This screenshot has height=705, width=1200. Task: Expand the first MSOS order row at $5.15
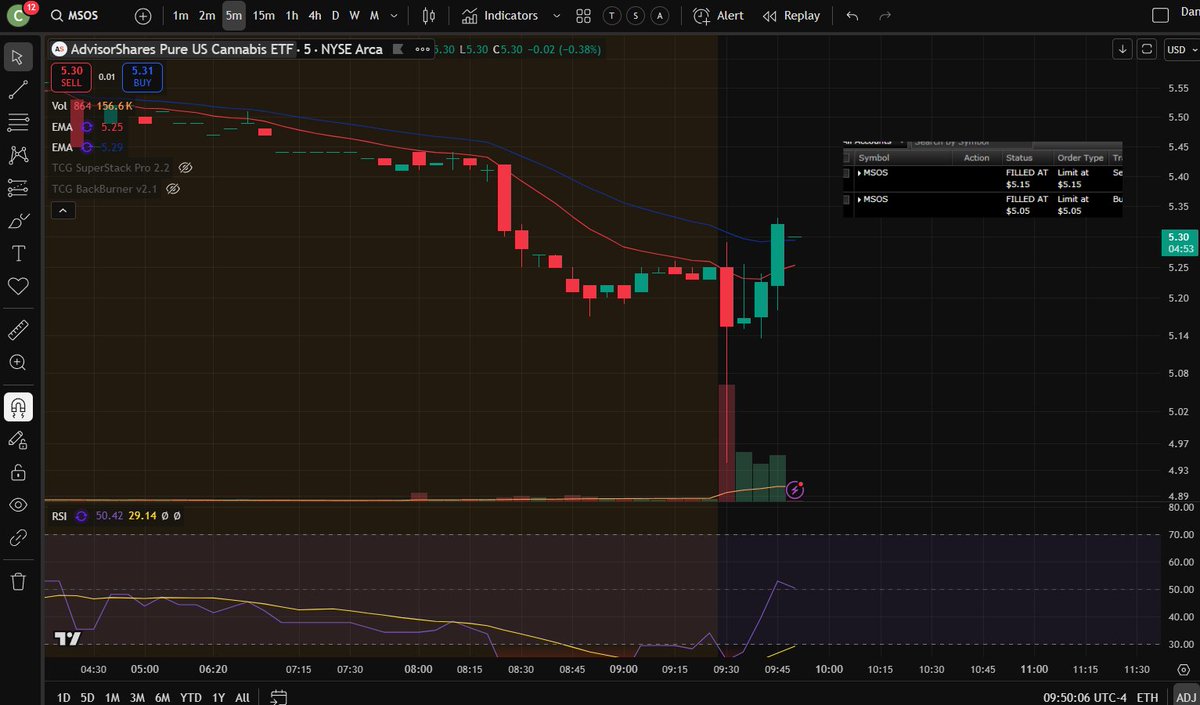coord(860,173)
